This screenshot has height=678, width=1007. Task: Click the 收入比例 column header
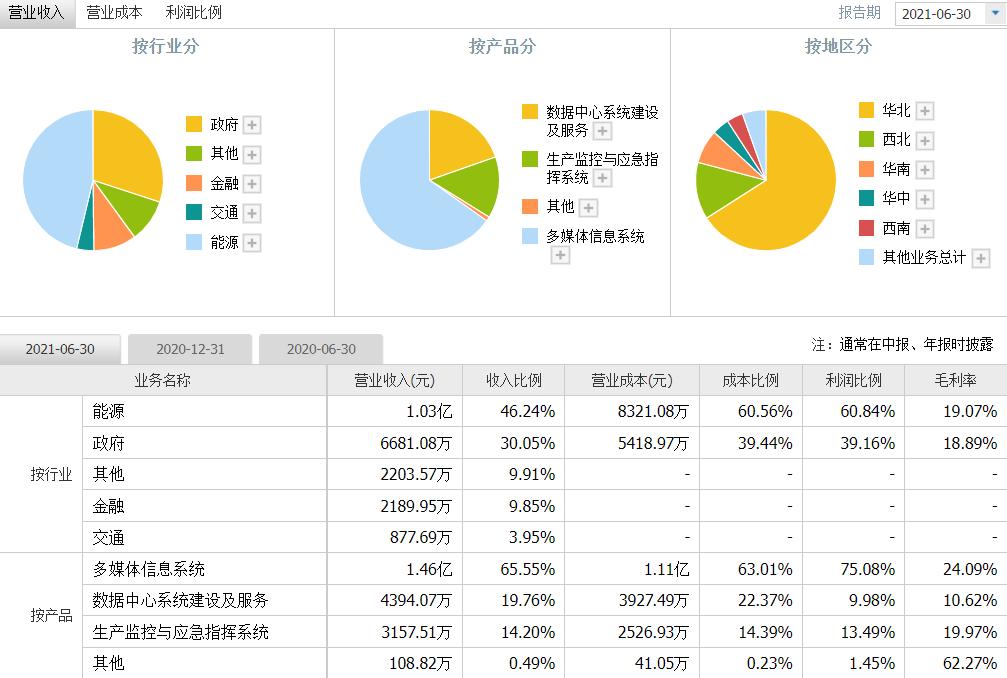pyautogui.click(x=514, y=381)
